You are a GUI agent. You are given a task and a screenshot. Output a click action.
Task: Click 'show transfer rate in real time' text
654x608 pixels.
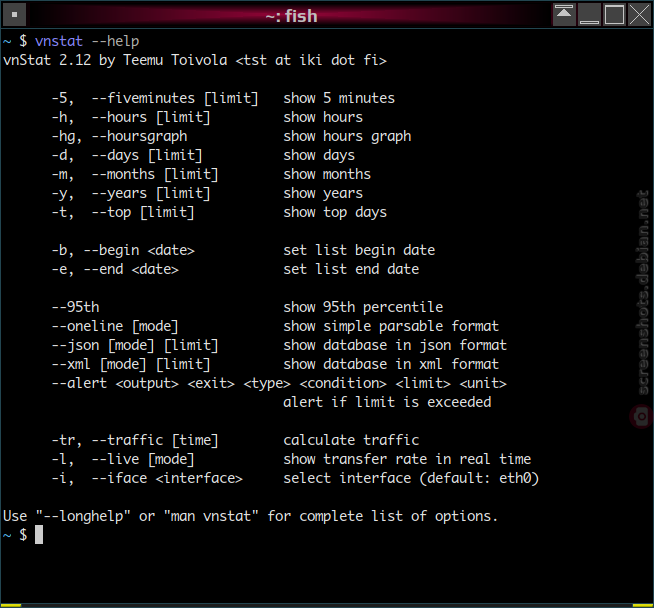pyautogui.click(x=407, y=460)
